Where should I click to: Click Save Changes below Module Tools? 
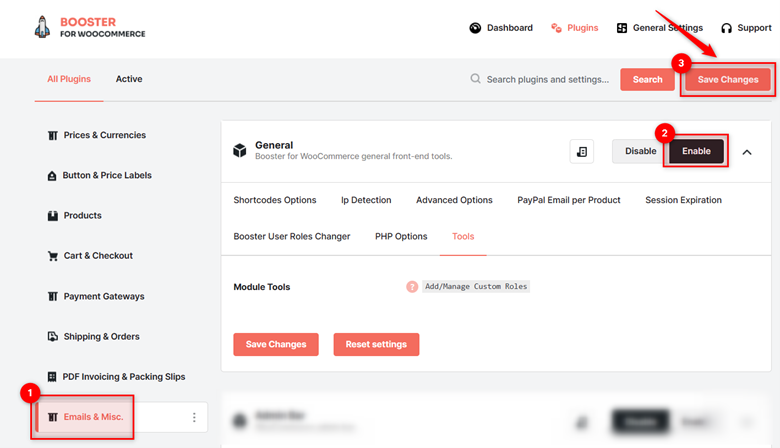pyautogui.click(x=276, y=345)
